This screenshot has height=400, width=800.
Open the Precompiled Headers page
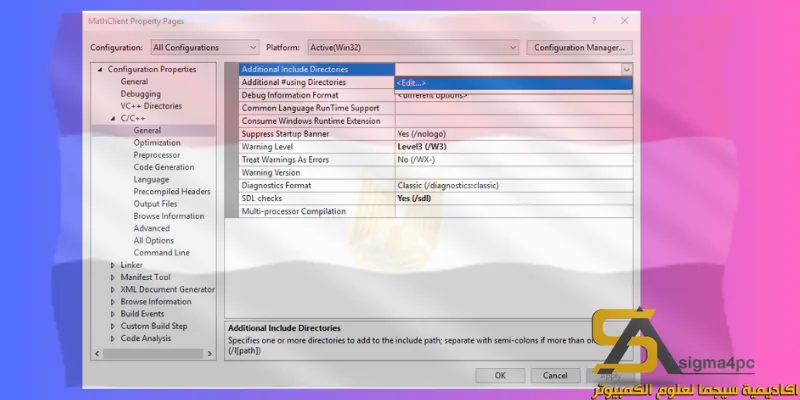click(x=172, y=192)
